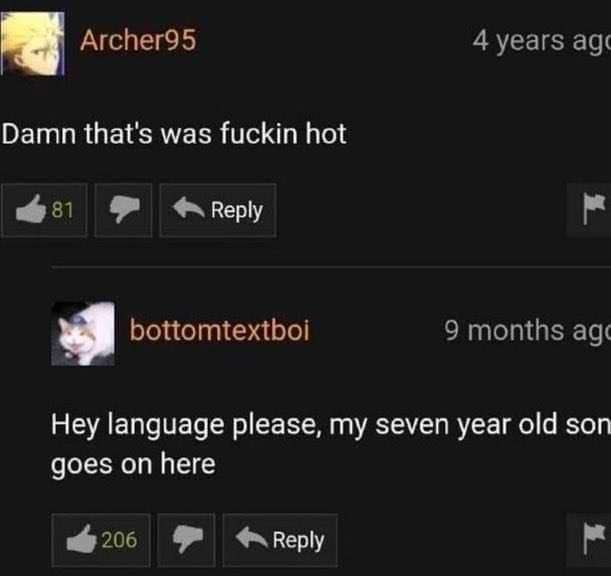The height and width of the screenshot is (576, 611).
Task: Like Archer95's comment with thumbs up
Action: (x=44, y=210)
